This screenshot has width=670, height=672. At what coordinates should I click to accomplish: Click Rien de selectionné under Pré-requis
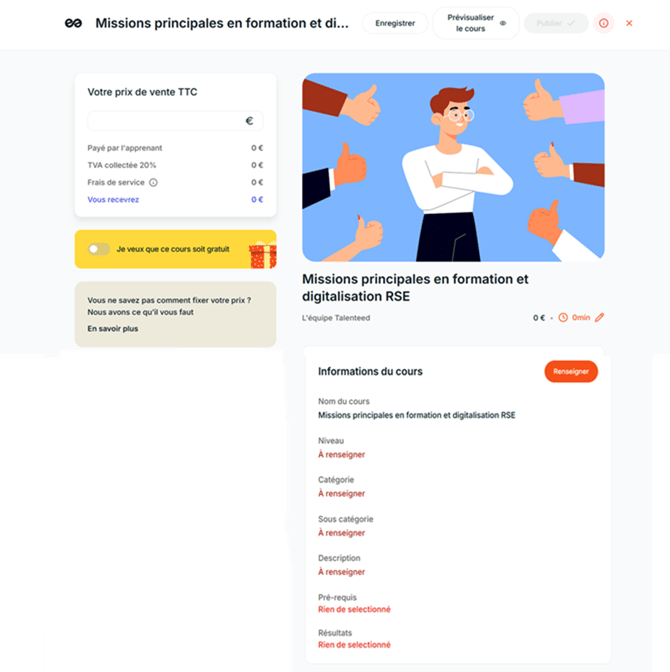coord(354,609)
